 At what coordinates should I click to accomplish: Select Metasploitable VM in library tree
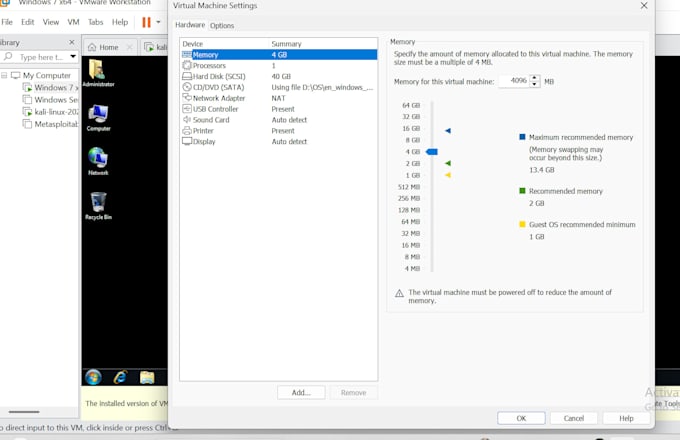[x=51, y=124]
